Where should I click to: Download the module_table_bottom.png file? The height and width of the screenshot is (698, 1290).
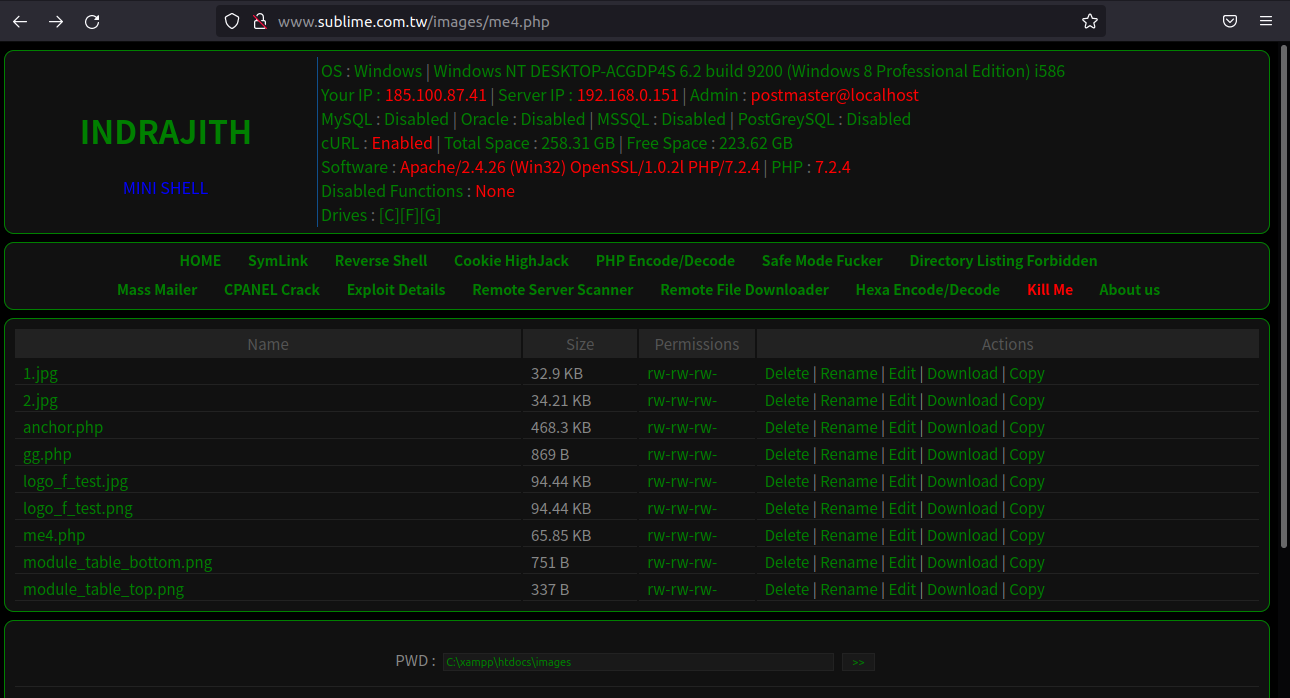click(x=962, y=563)
